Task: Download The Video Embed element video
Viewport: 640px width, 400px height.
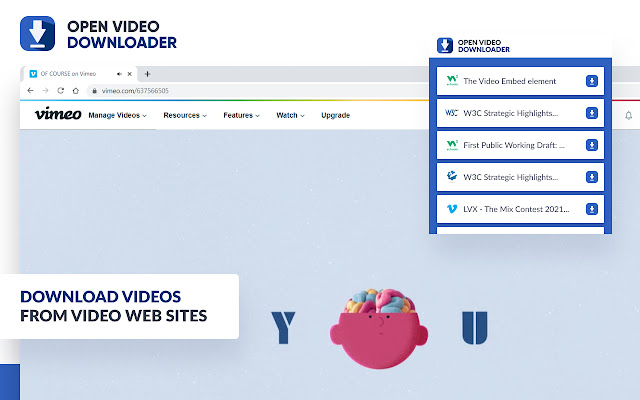Action: point(591,81)
